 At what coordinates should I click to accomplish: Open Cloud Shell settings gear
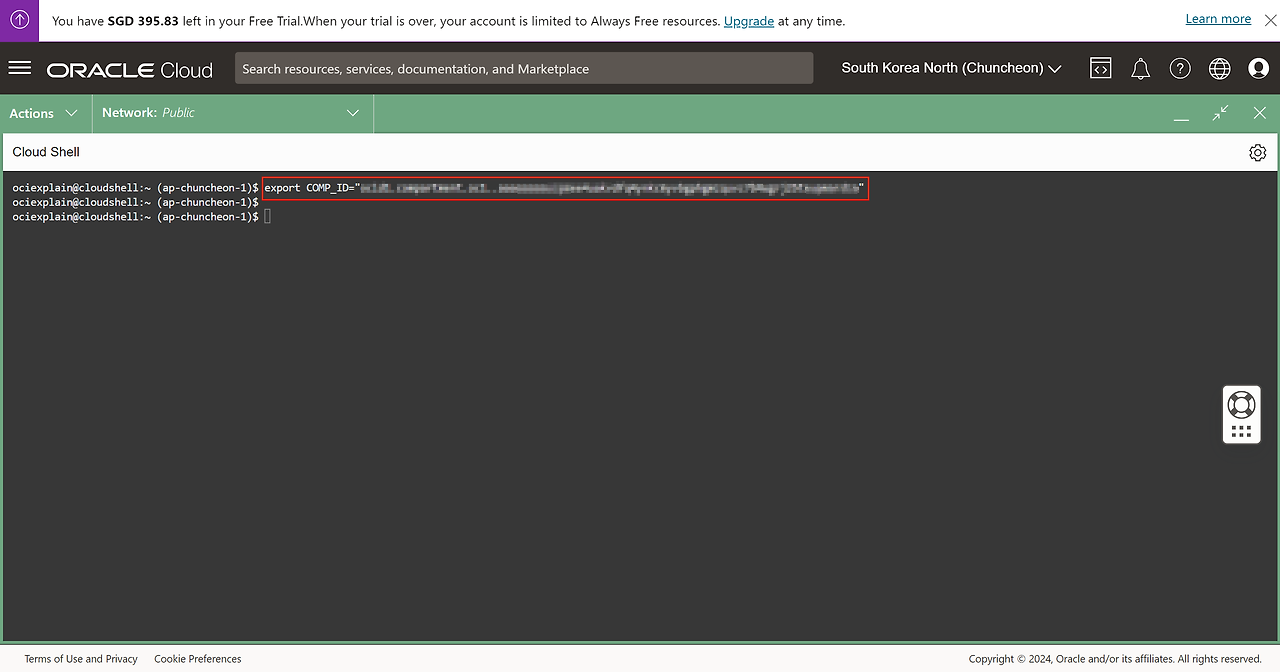tap(1257, 152)
